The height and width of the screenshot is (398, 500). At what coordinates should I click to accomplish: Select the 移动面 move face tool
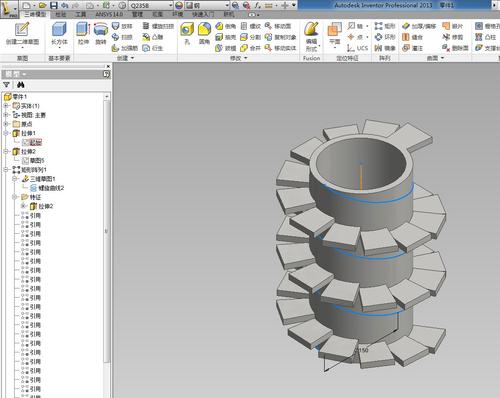tap(278, 26)
